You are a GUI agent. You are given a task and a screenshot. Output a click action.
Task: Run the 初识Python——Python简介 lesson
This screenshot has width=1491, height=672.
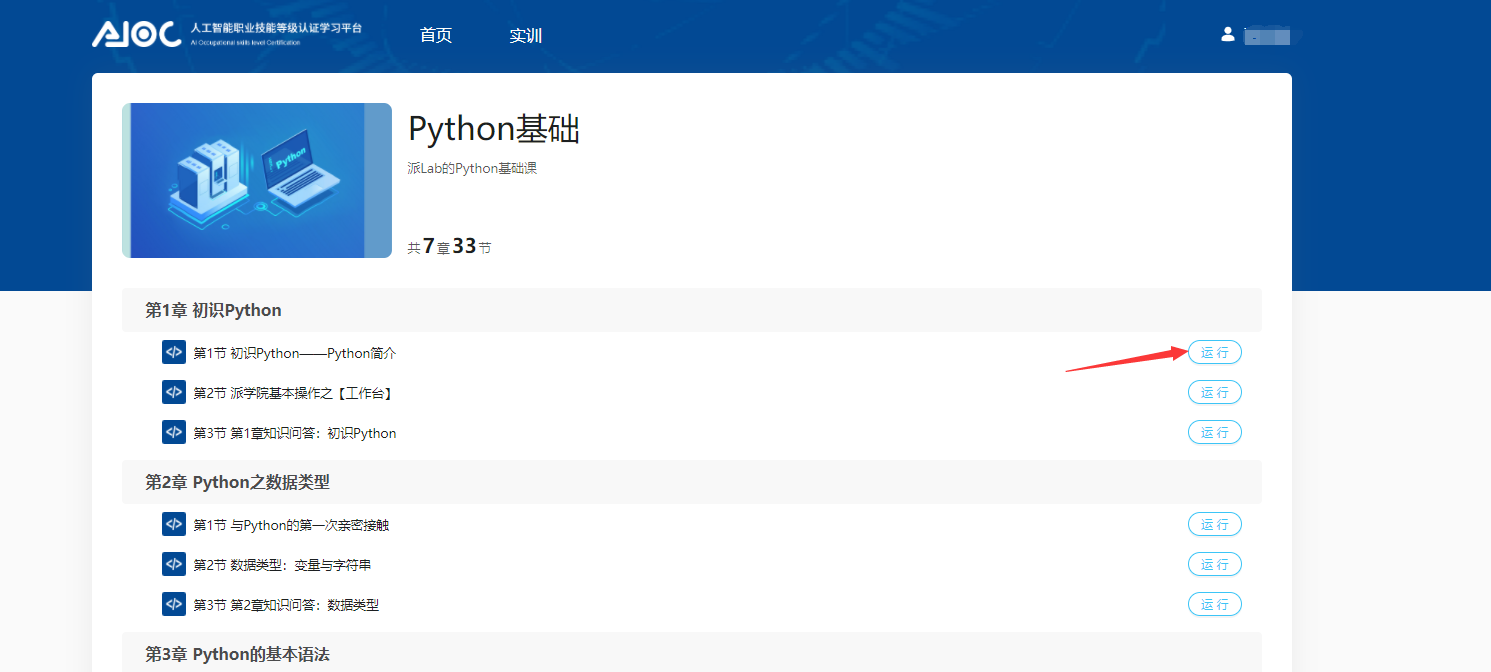pyautogui.click(x=1214, y=352)
